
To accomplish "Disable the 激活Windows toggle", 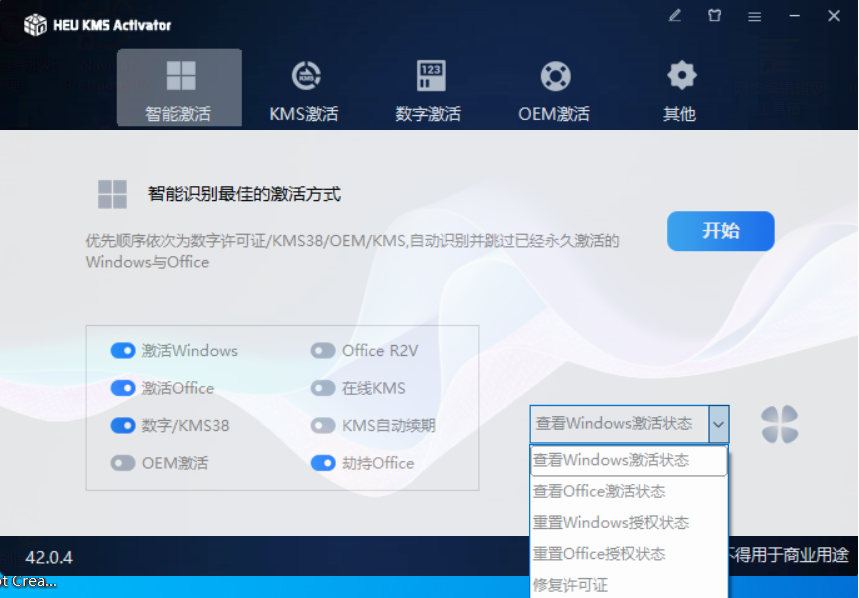I will click(123, 351).
